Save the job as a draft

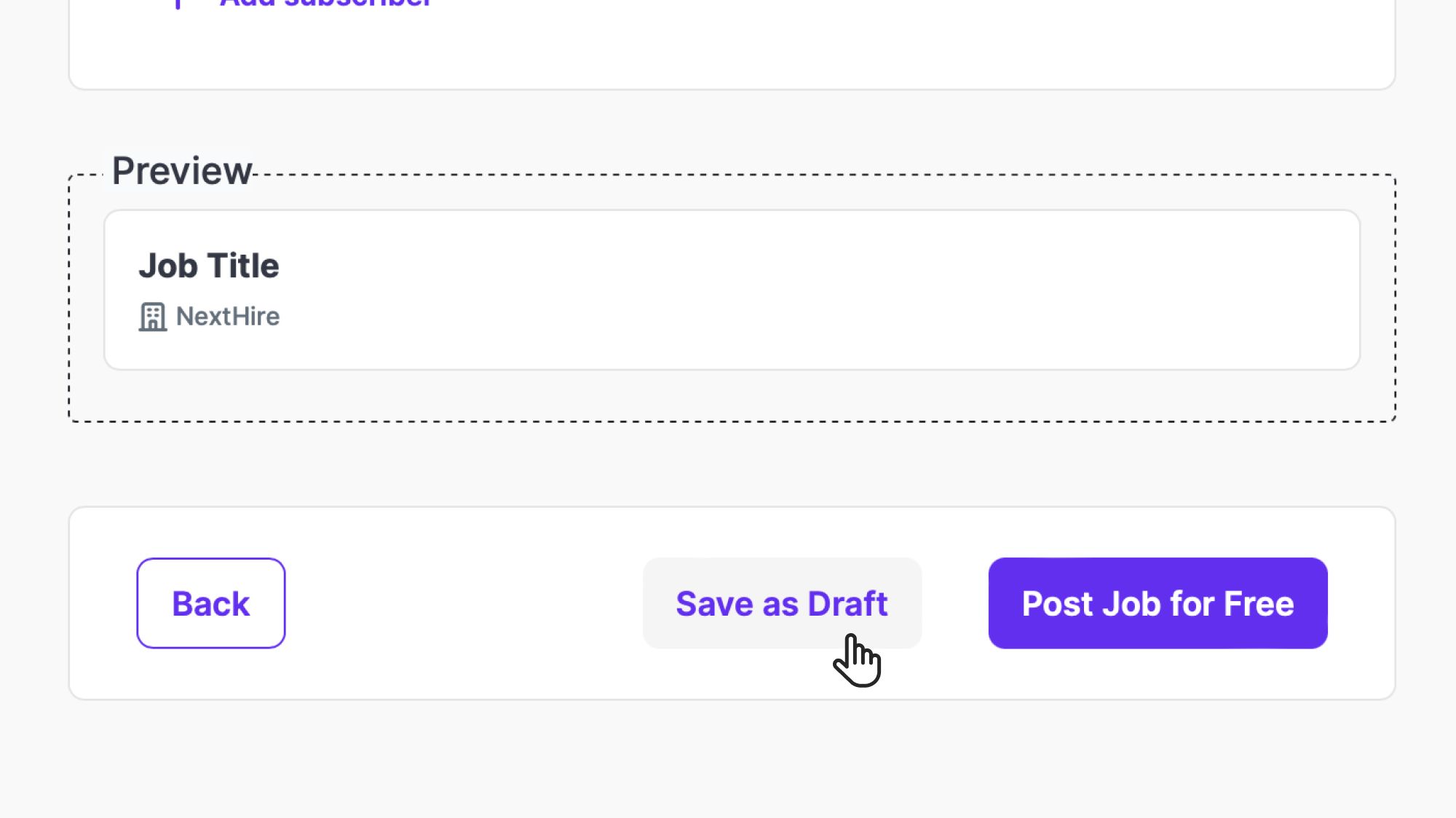pos(782,603)
